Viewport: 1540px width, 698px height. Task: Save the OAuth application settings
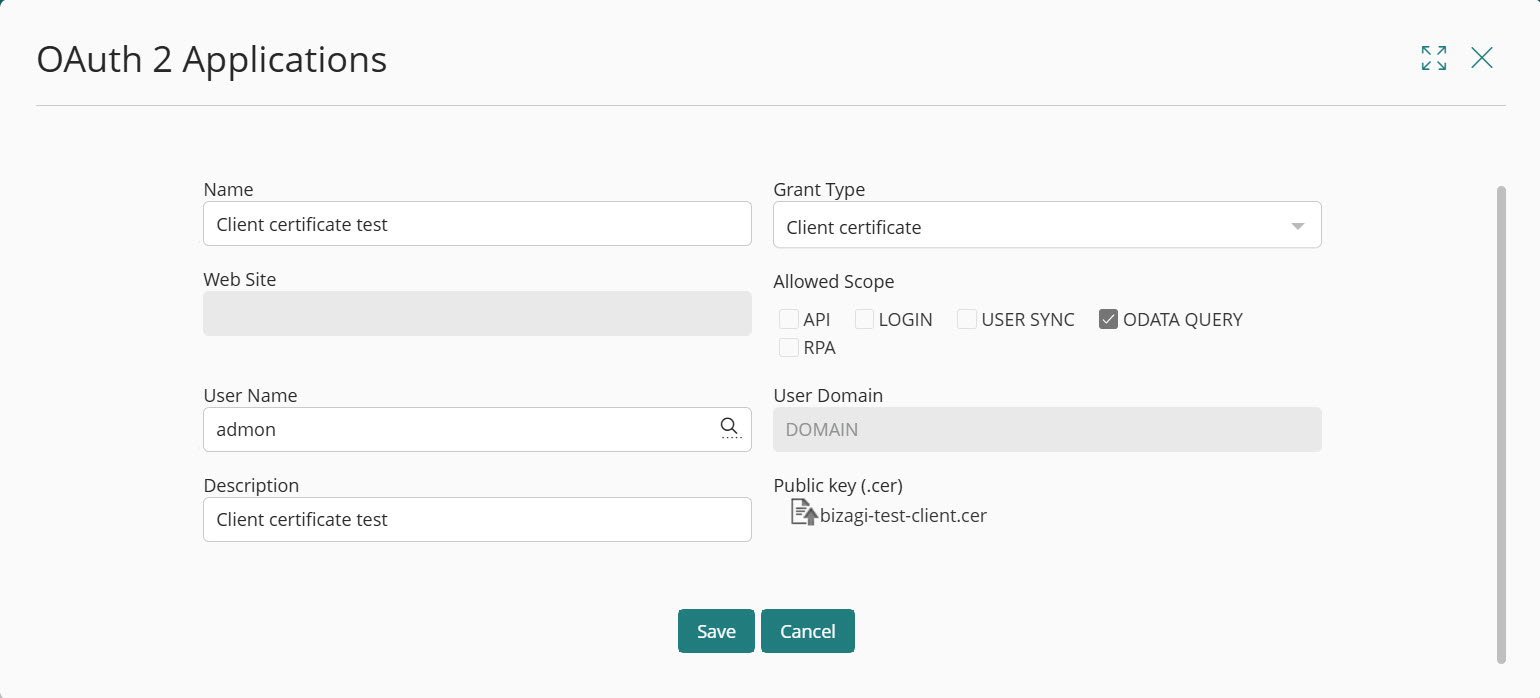pyautogui.click(x=716, y=631)
